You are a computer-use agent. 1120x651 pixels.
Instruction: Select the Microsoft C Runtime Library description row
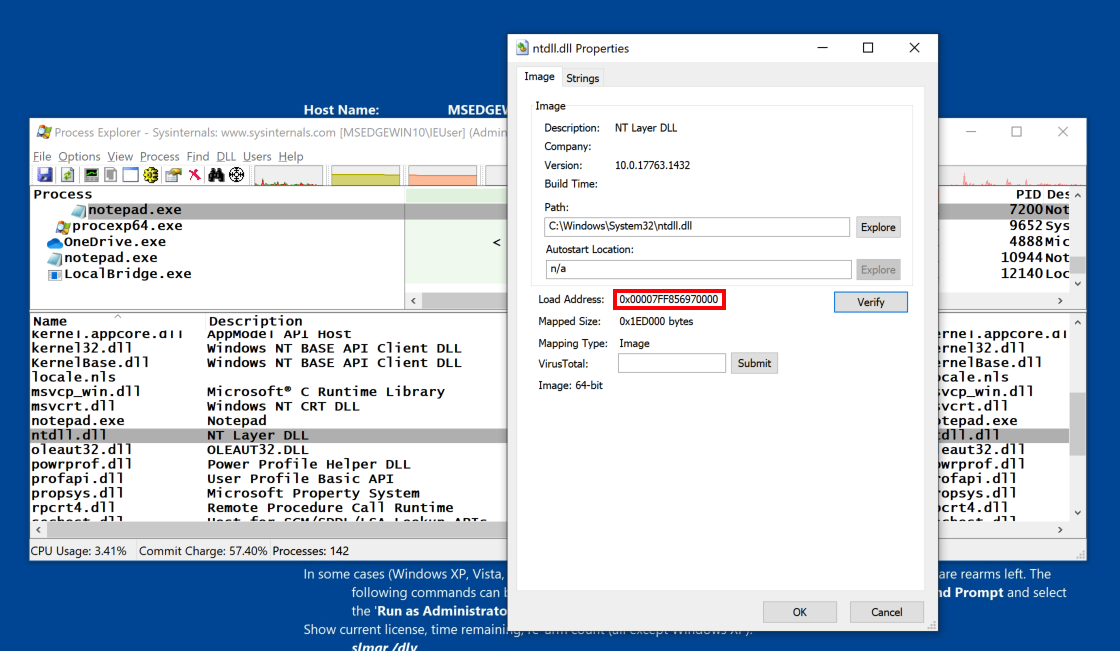pyautogui.click(x=326, y=392)
